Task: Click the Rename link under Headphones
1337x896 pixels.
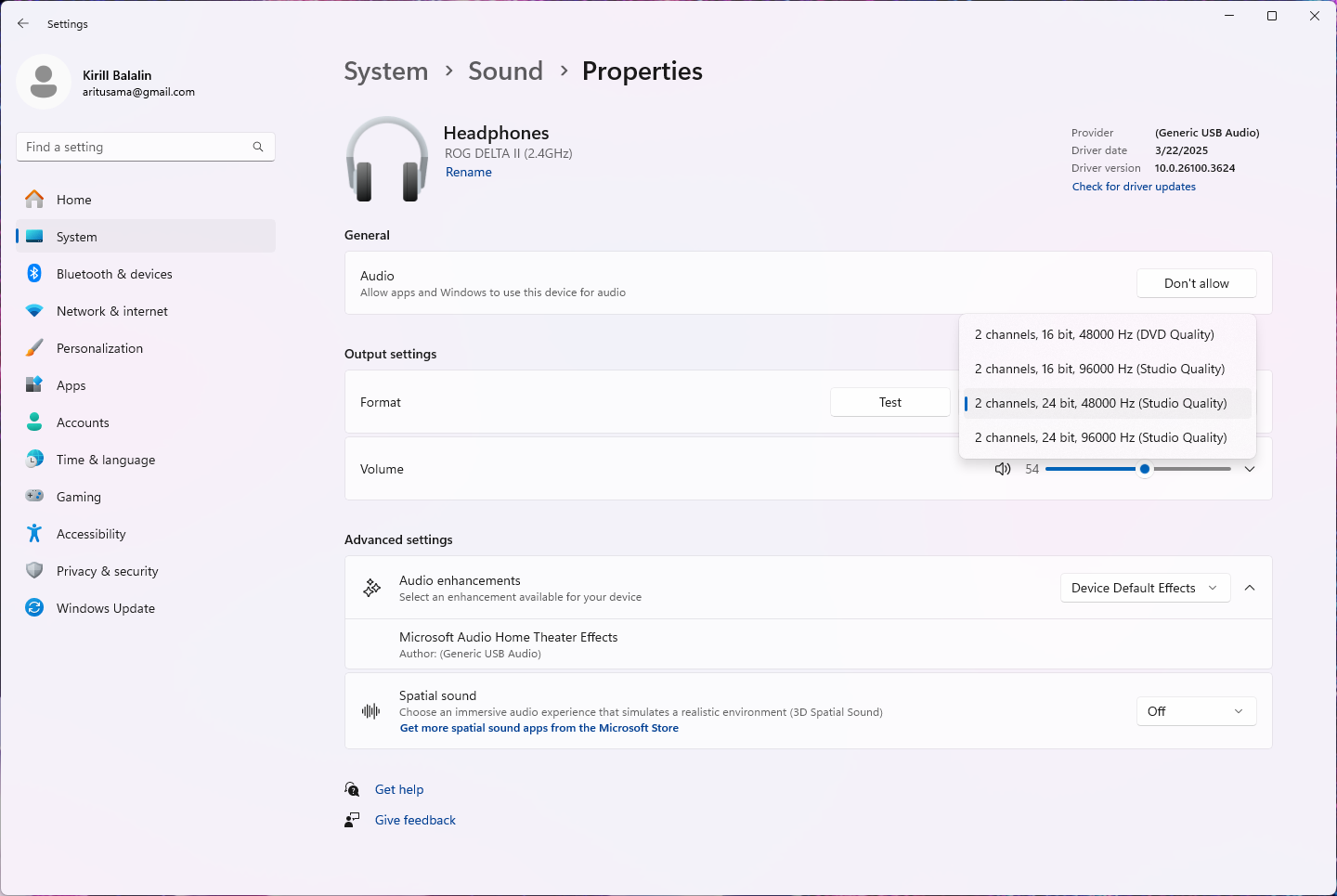Action: 469,172
